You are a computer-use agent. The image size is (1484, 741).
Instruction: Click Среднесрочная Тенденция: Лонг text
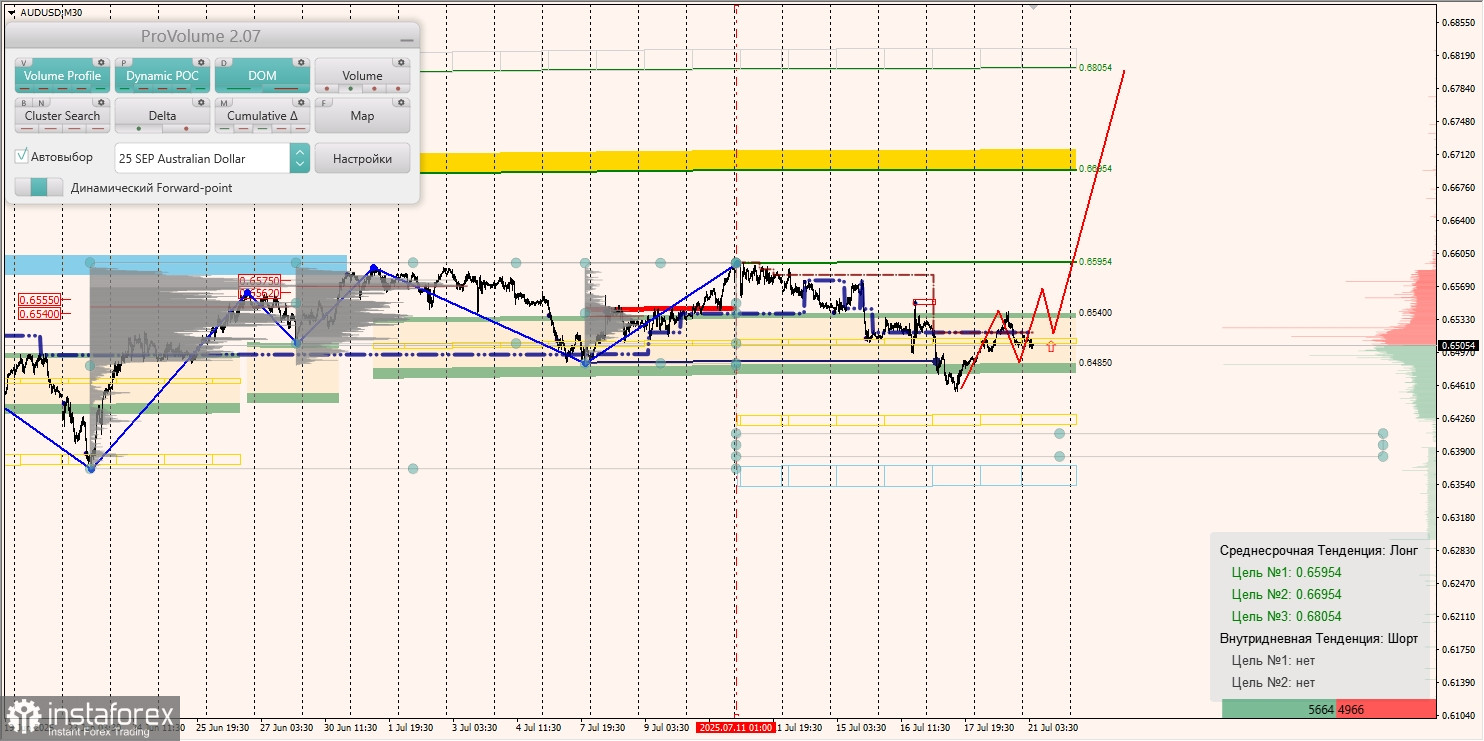(1318, 551)
